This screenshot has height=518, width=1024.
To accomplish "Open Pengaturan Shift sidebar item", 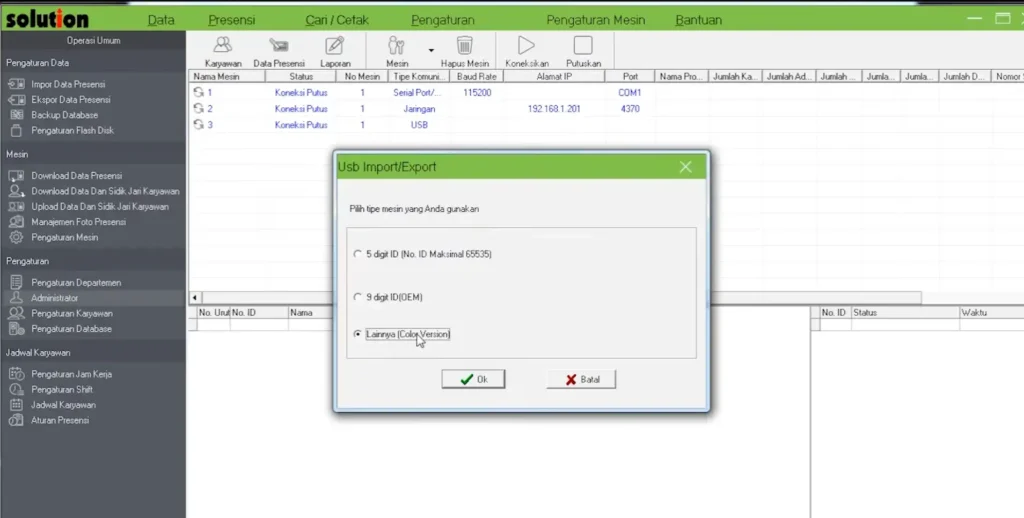I will [x=62, y=389].
